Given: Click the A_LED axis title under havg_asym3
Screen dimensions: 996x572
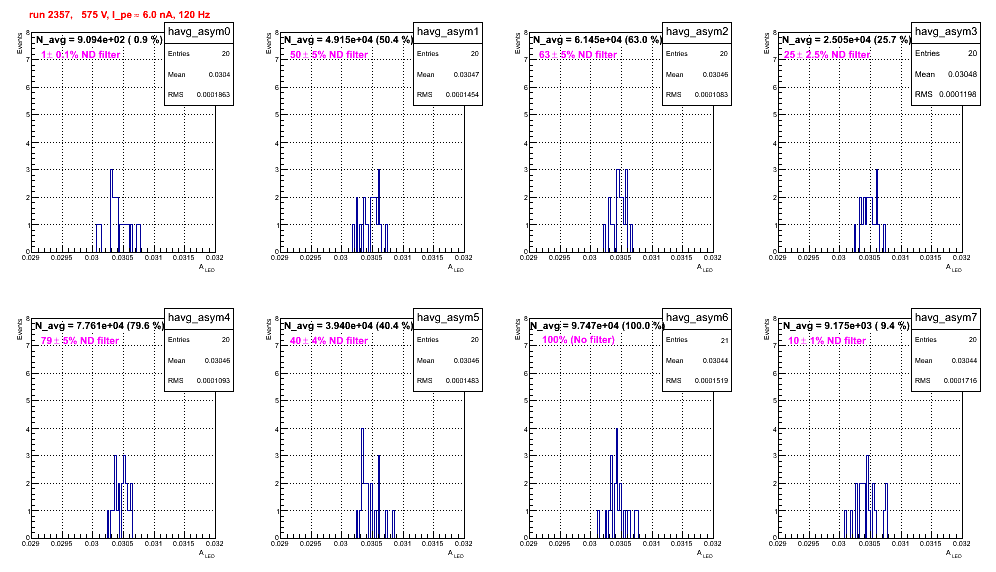Looking at the screenshot, I should 954,268.
